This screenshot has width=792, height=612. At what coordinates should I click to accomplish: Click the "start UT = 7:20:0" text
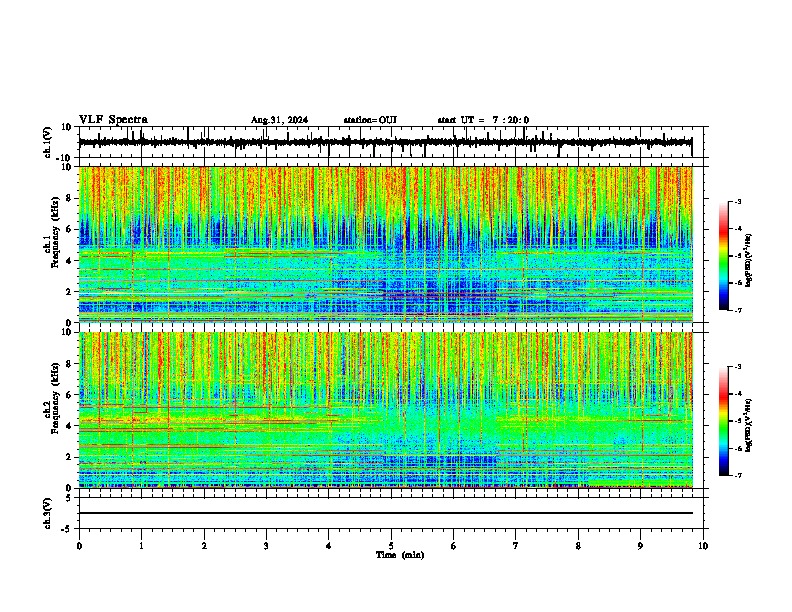[483, 120]
